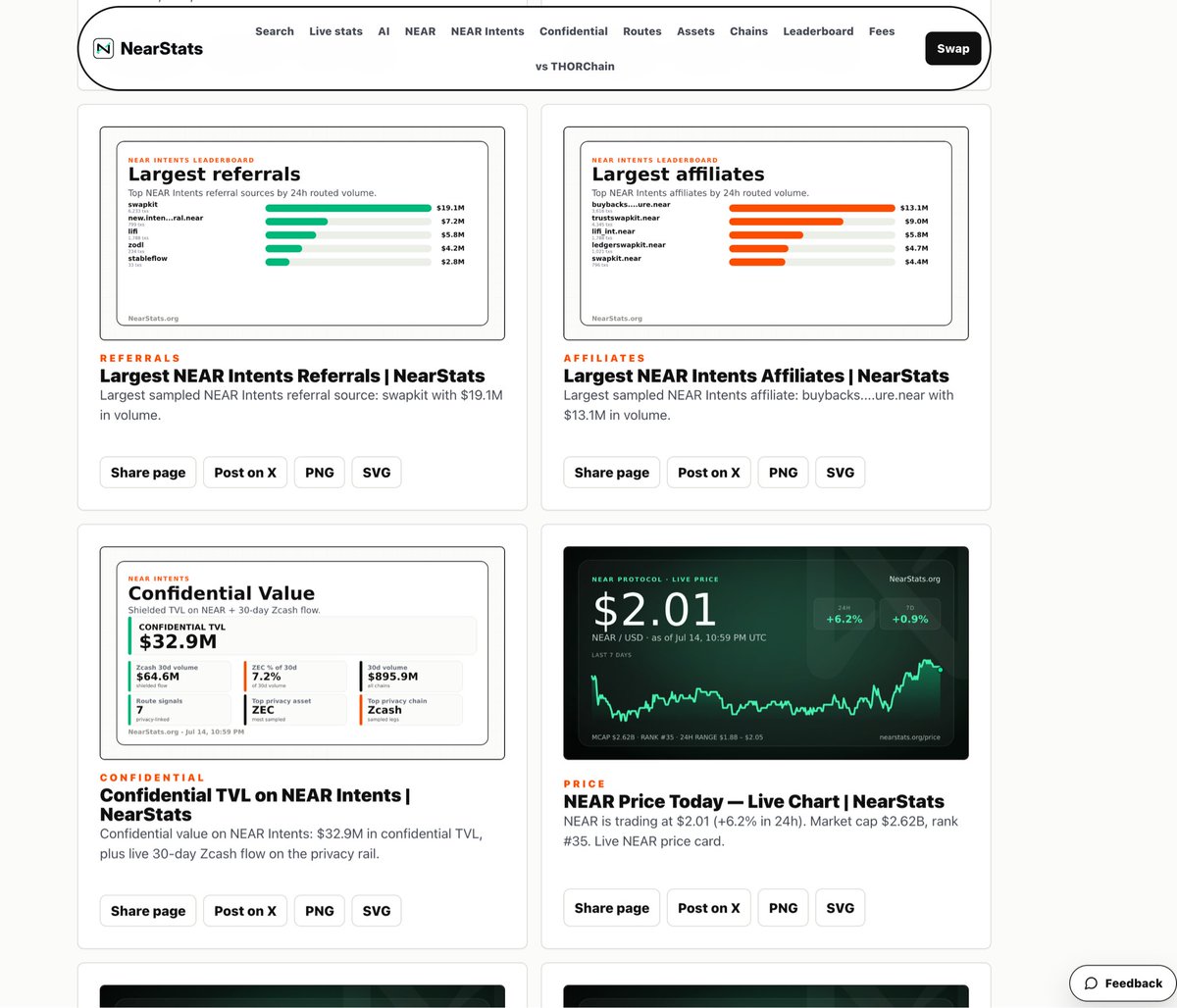
Task: Click Share page under Referrals card
Action: tap(148, 473)
